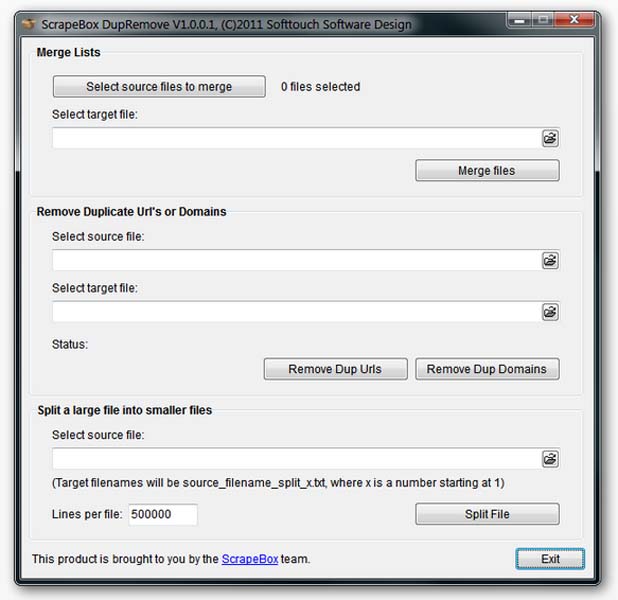
Task: Click the Exit button
Action: pyautogui.click(x=550, y=559)
